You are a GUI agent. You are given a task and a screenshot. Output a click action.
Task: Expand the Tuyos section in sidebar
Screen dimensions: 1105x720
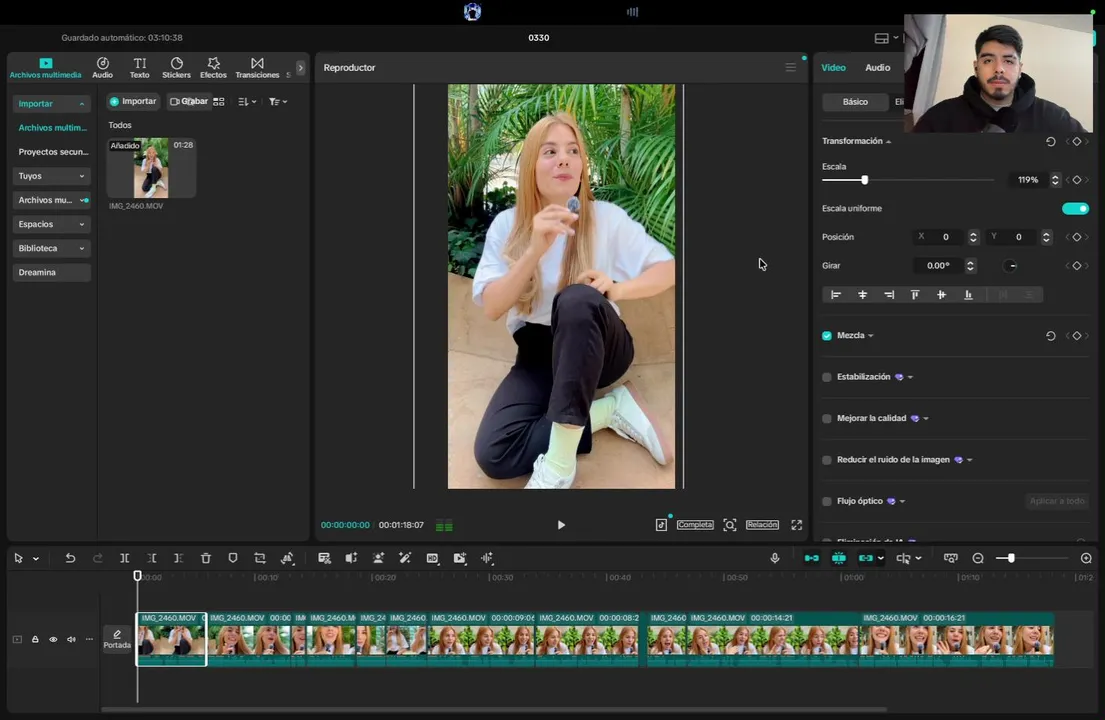pos(51,176)
